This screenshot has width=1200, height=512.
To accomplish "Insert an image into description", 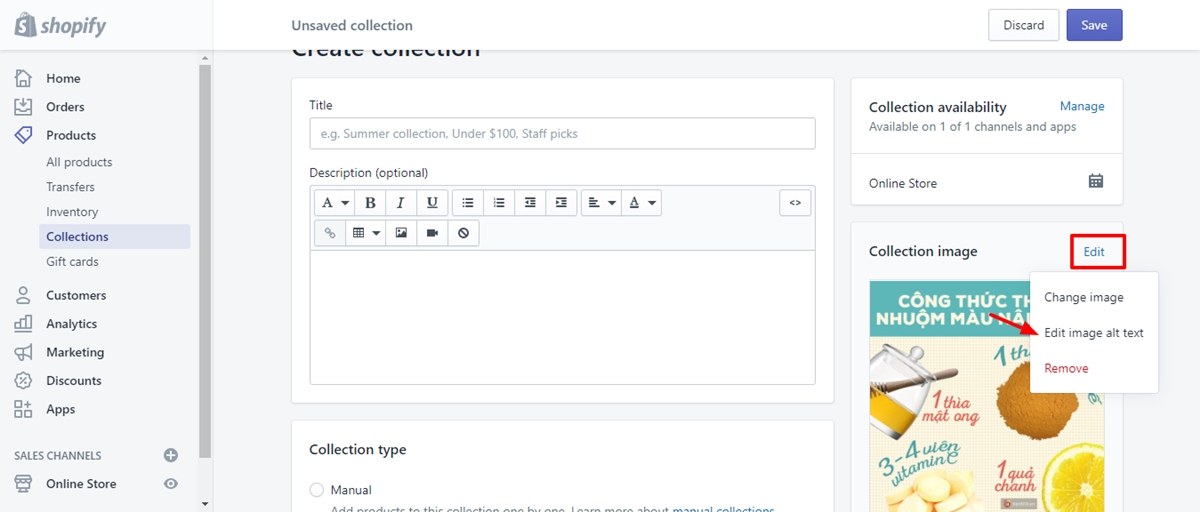I will (401, 233).
